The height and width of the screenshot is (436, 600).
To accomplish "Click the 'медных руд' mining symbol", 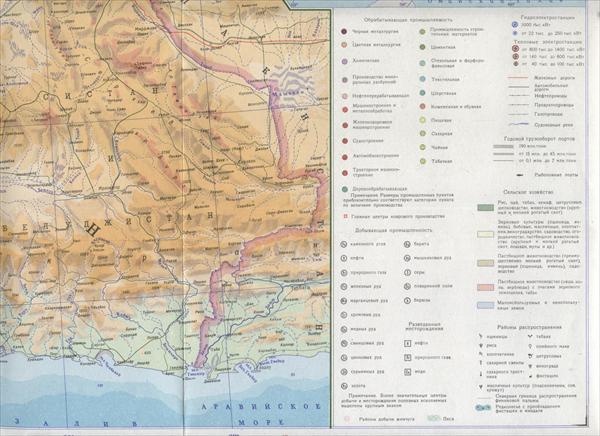I will (344, 329).
